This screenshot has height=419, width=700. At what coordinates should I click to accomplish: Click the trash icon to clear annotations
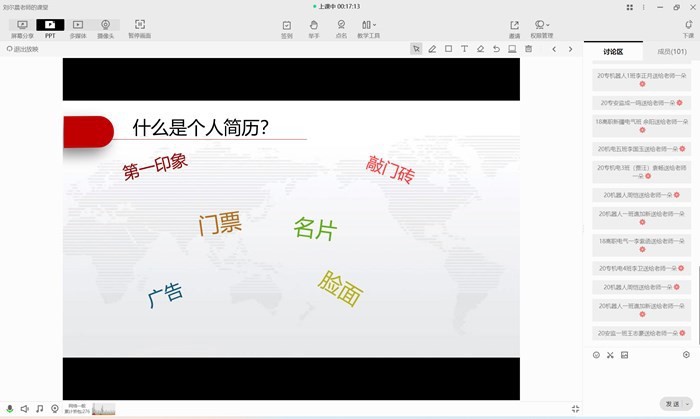[x=528, y=48]
